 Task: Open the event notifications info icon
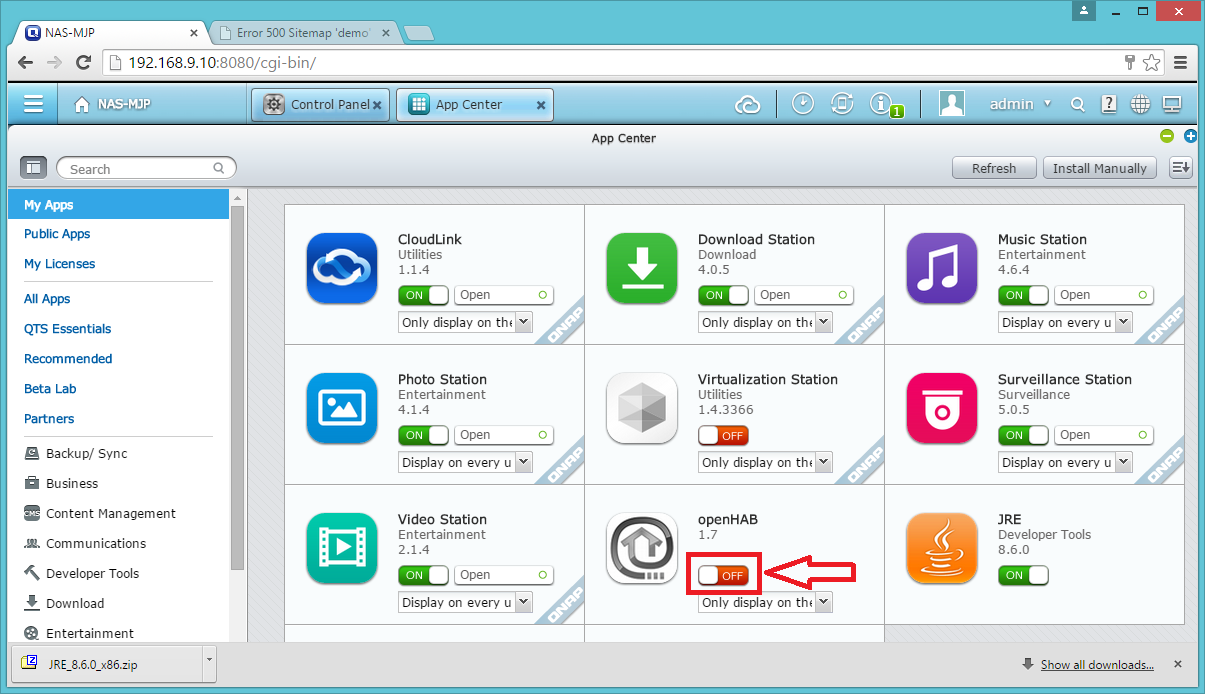pos(881,103)
